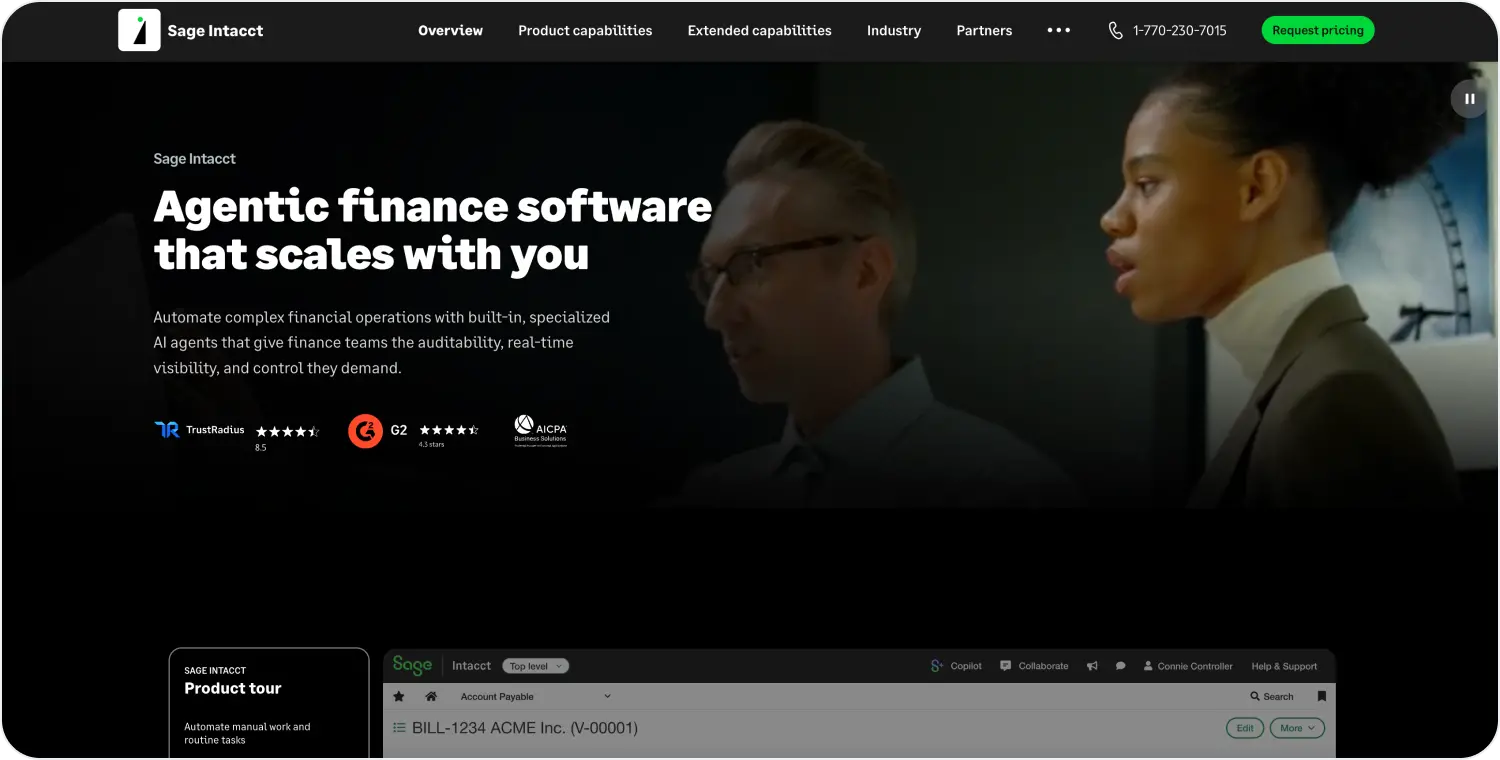Click the home icon
The height and width of the screenshot is (760, 1500).
coord(431,696)
